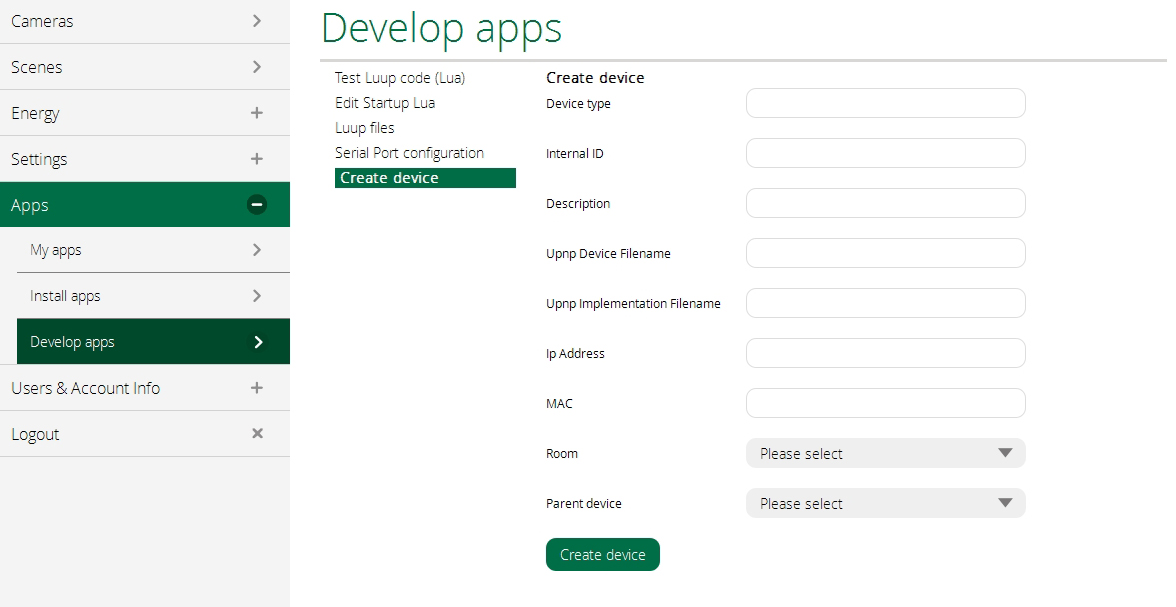Screen dimensions: 1176x607
Task: Click the X icon beside Logout
Action: pos(257,434)
